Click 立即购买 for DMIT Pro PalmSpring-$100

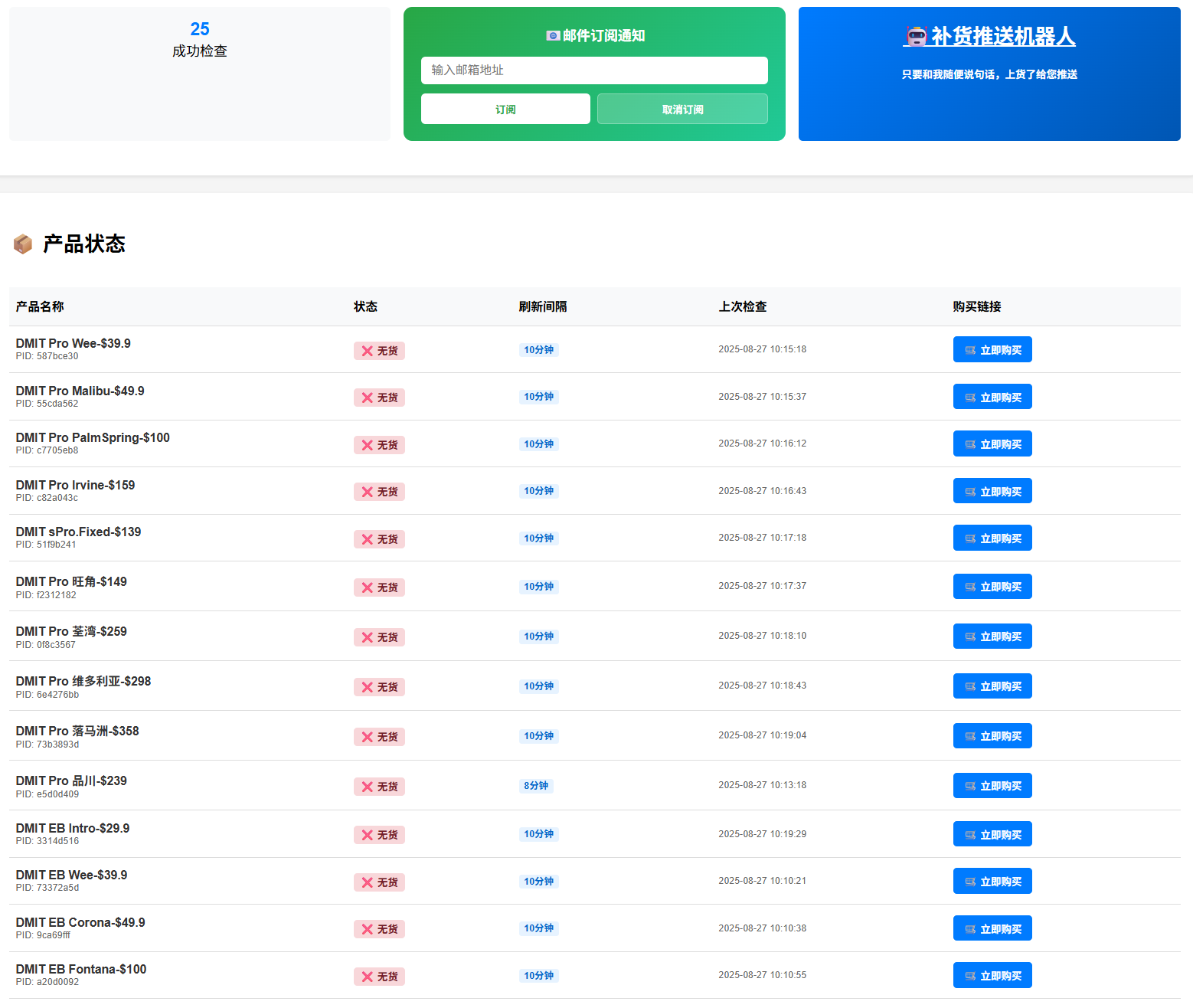click(992, 443)
